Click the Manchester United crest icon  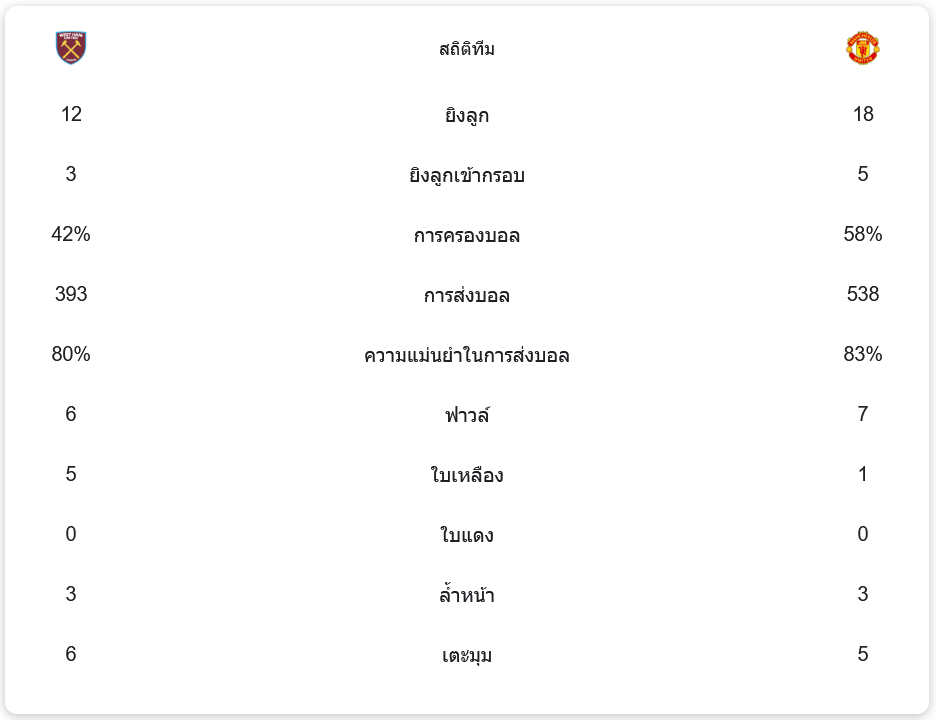863,48
